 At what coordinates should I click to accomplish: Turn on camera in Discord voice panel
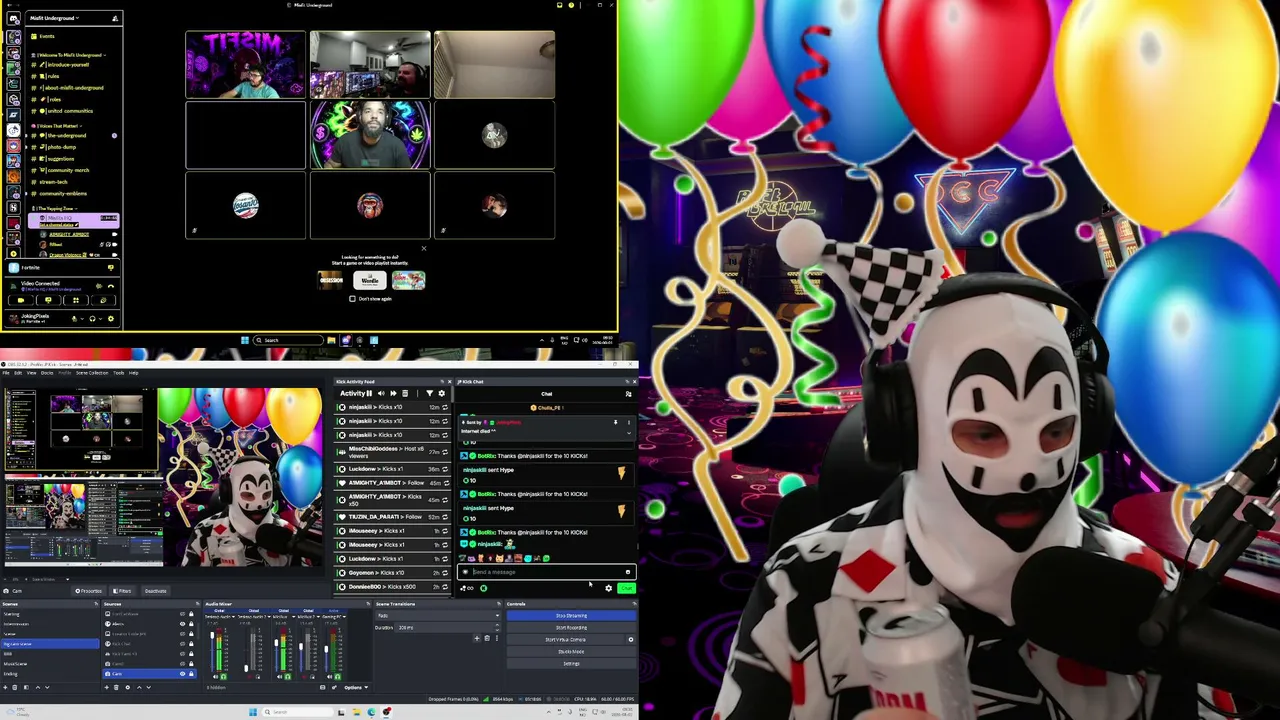pos(21,300)
